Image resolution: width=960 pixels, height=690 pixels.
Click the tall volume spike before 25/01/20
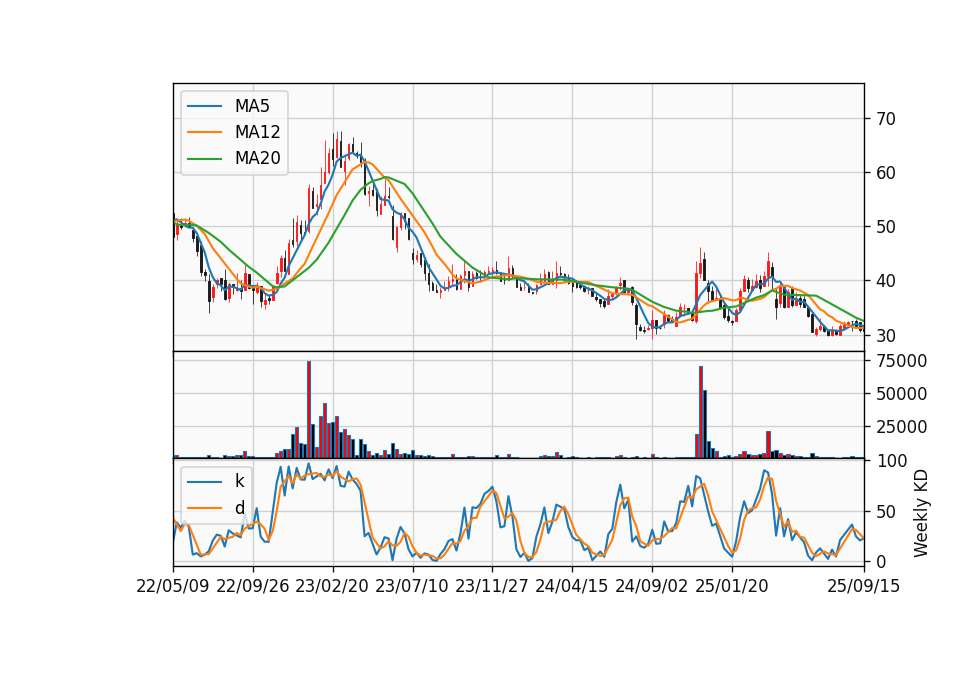(701, 412)
